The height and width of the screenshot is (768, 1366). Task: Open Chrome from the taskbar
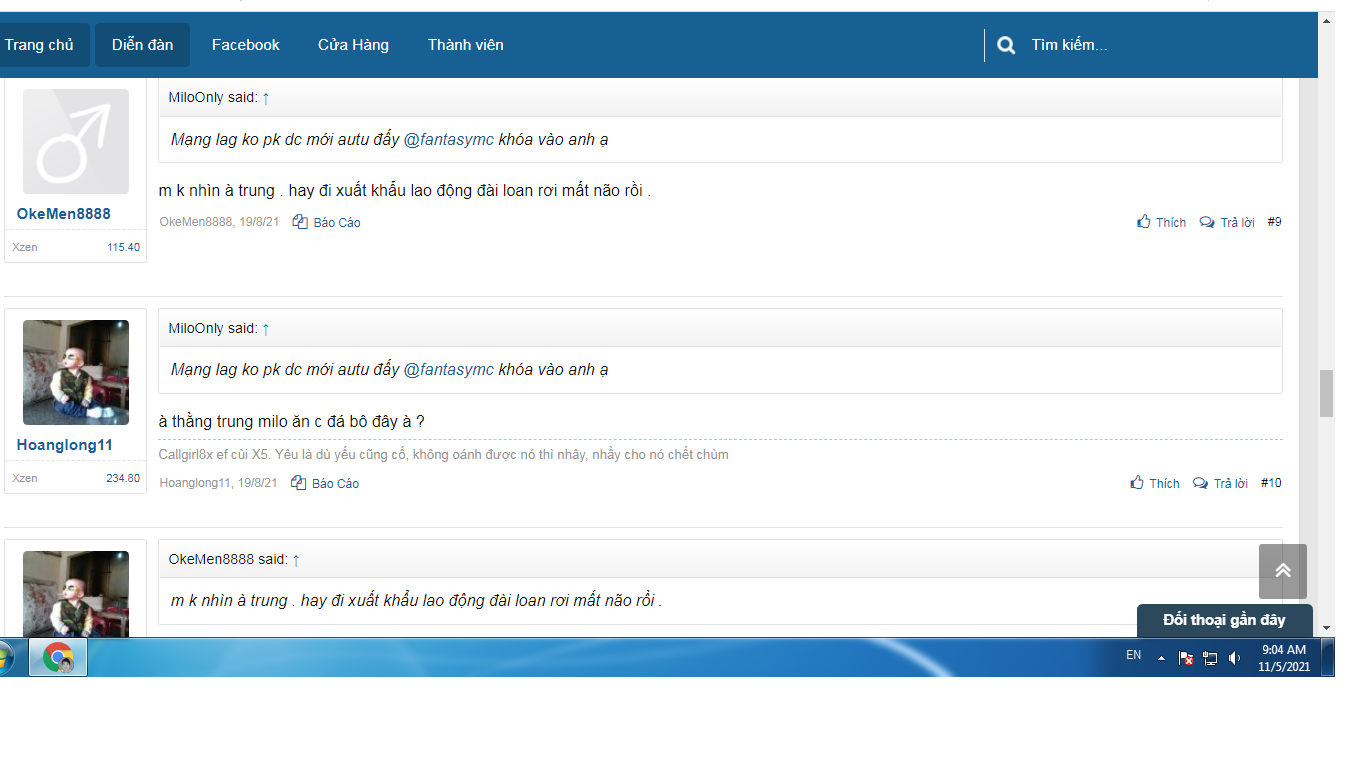[58, 658]
